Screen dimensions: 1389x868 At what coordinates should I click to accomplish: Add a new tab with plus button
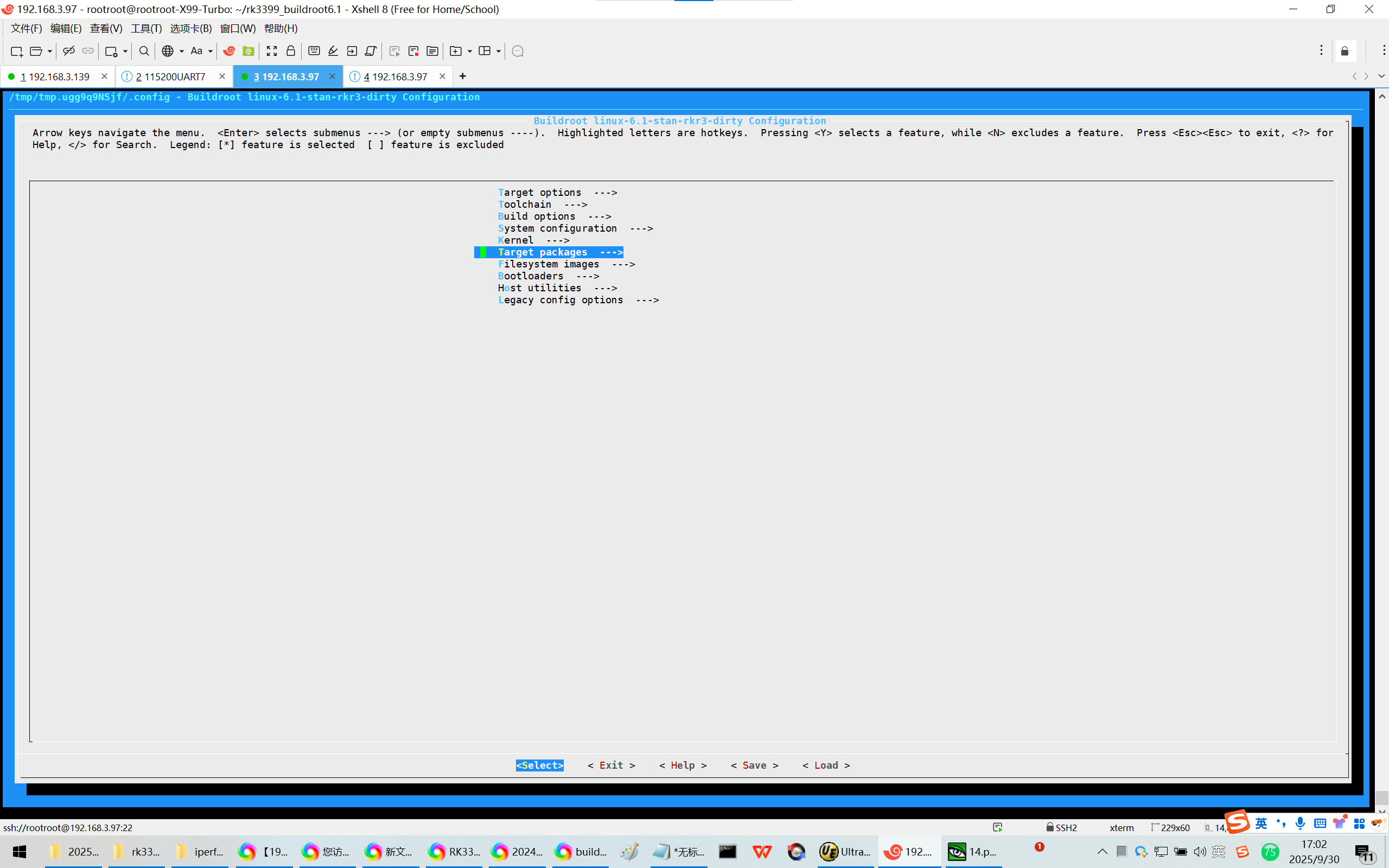[463, 76]
